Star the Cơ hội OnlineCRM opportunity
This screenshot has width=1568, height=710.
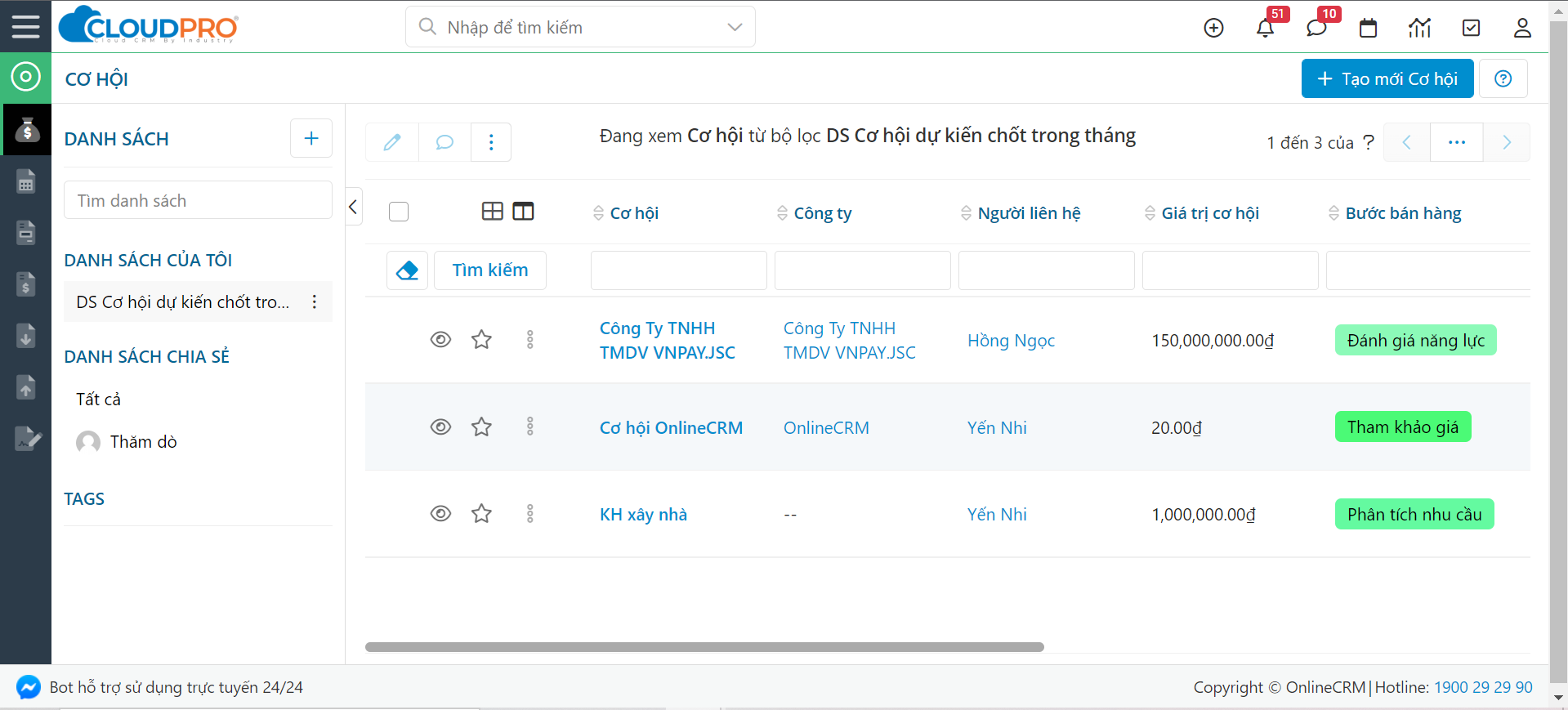click(481, 426)
